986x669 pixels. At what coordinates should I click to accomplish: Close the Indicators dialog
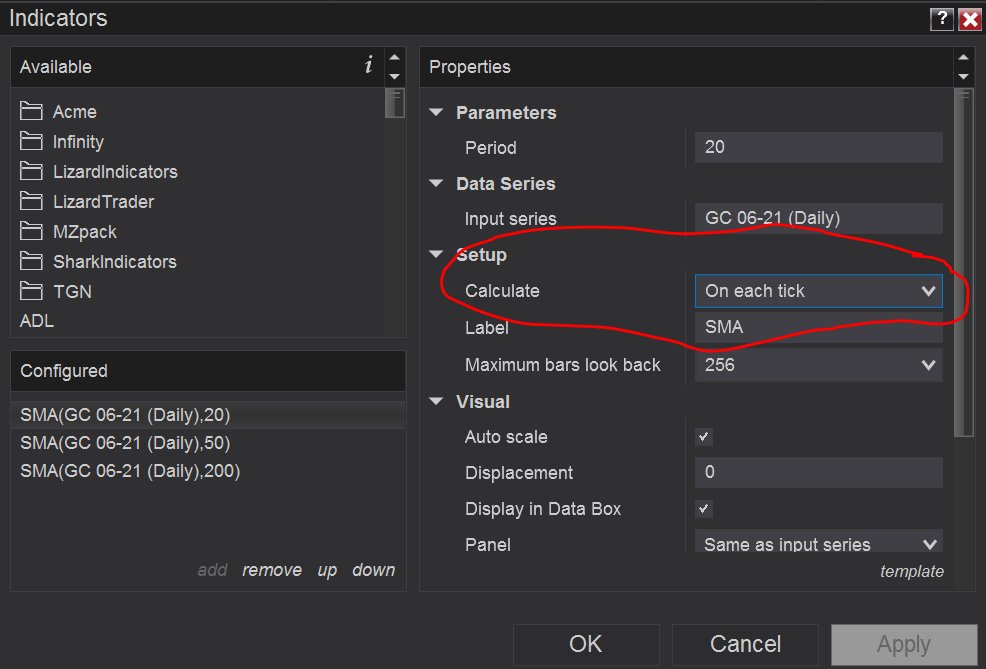(x=970, y=19)
